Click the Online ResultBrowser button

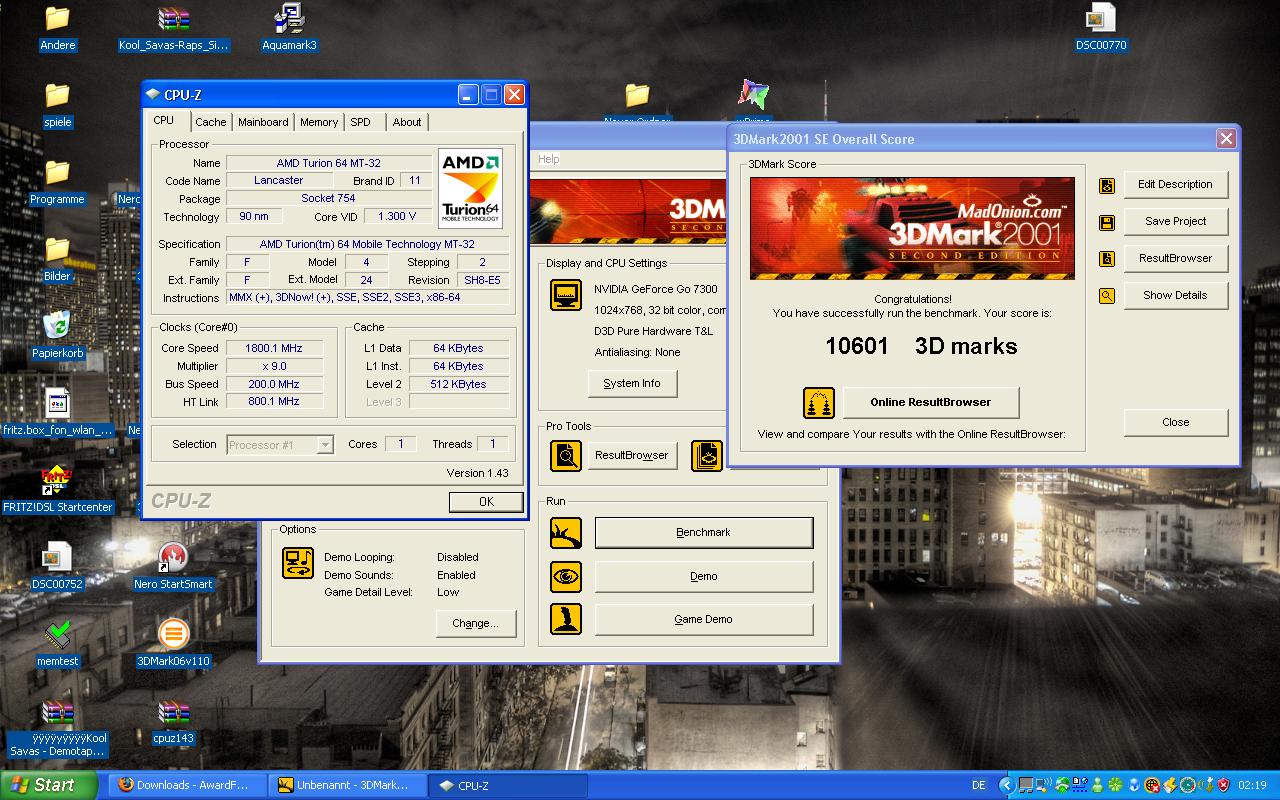(930, 403)
